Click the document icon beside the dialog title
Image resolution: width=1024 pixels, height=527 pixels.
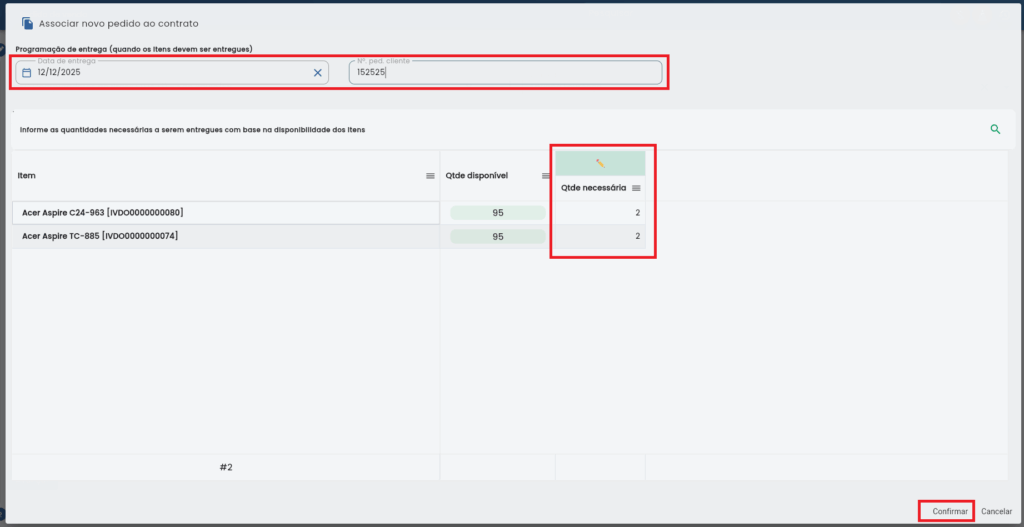coord(27,22)
